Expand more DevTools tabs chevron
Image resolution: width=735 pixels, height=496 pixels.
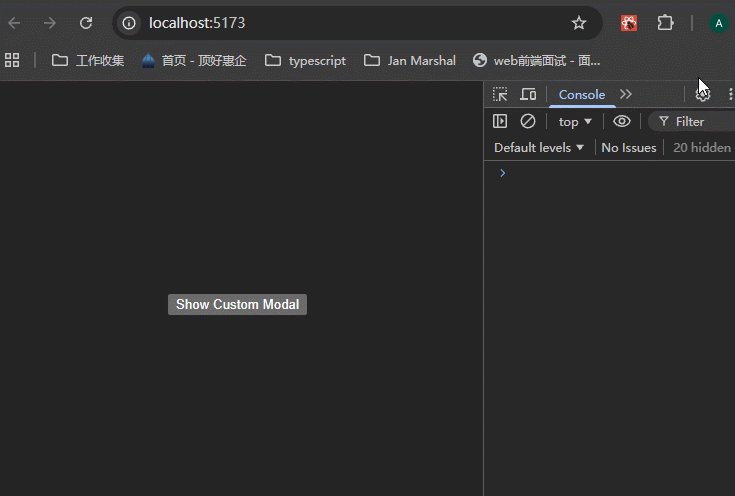tap(626, 94)
